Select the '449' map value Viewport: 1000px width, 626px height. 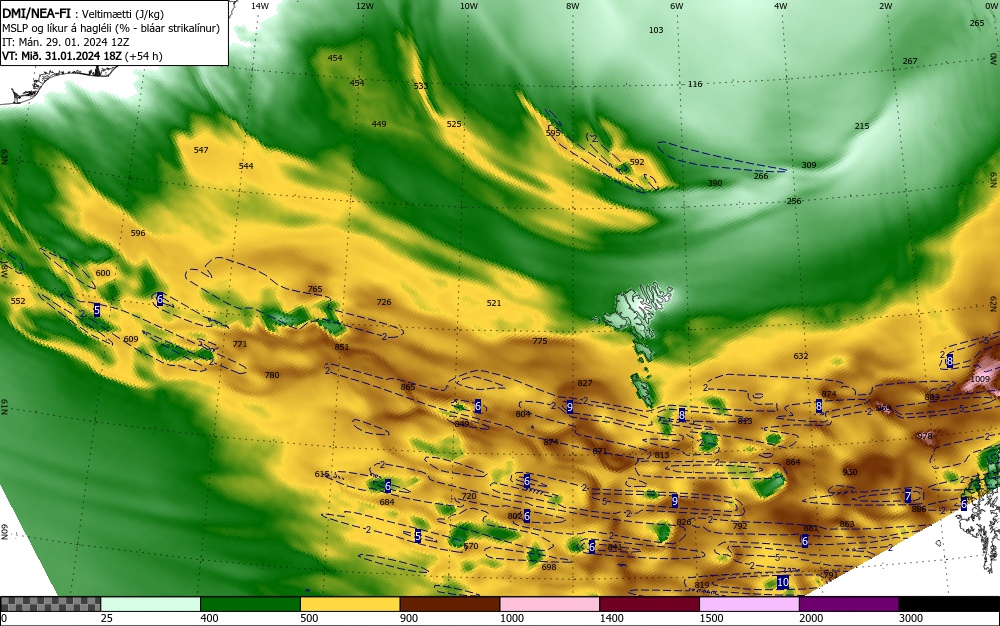(379, 124)
